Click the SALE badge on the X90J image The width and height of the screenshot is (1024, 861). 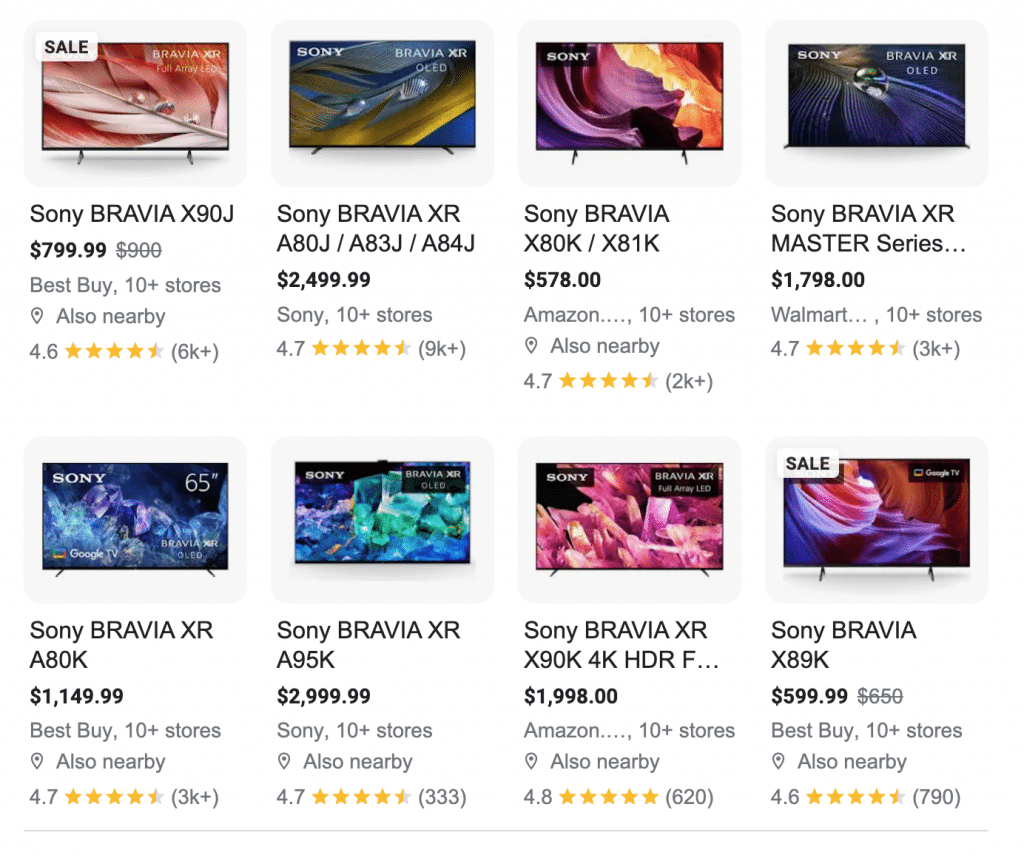coord(67,47)
